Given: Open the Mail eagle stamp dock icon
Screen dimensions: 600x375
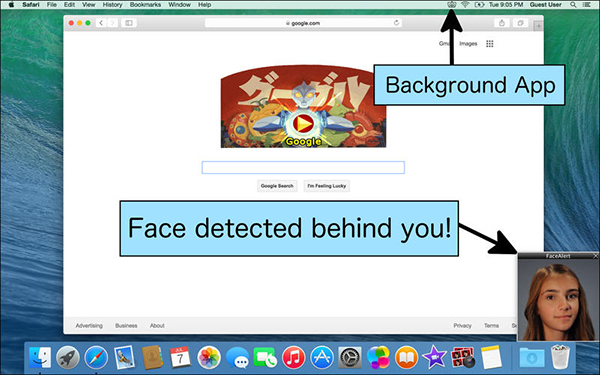Looking at the screenshot, I should (x=124, y=357).
